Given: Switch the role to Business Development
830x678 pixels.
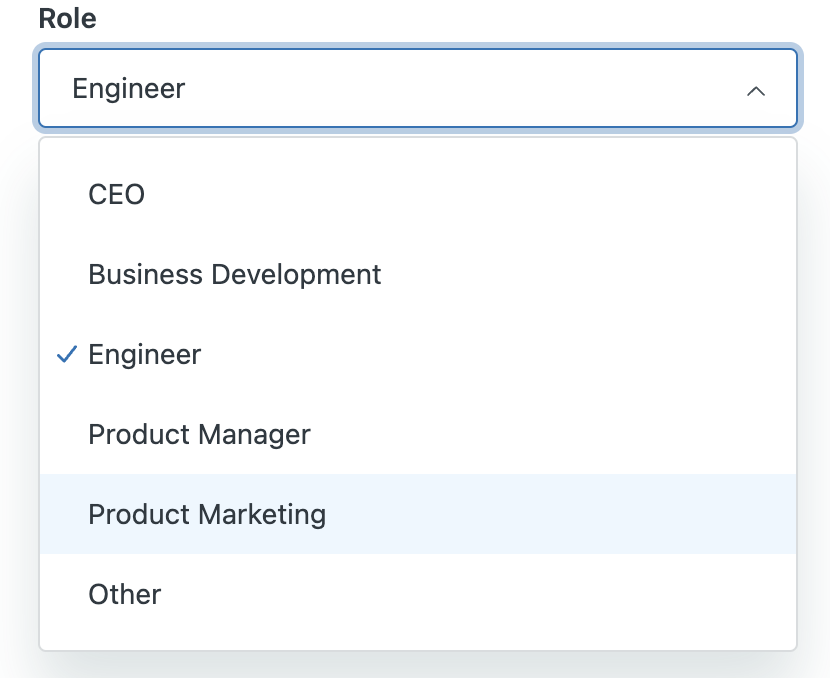Looking at the screenshot, I should coord(235,274).
